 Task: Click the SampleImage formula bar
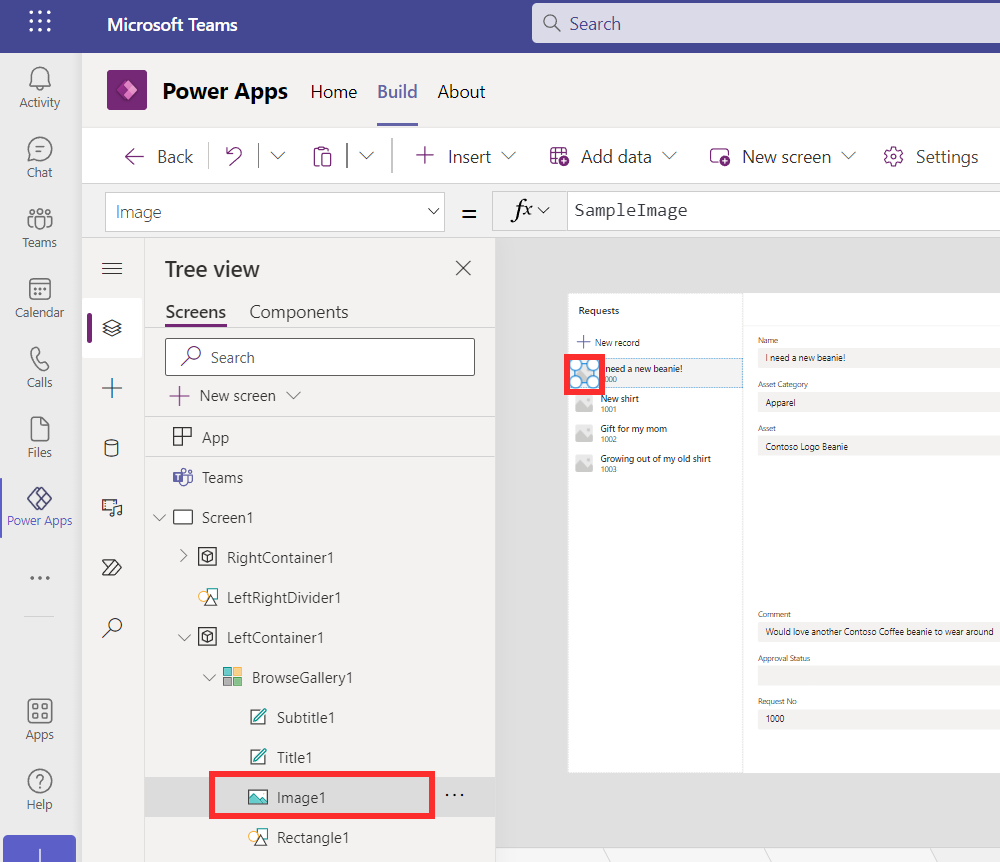tap(784, 210)
